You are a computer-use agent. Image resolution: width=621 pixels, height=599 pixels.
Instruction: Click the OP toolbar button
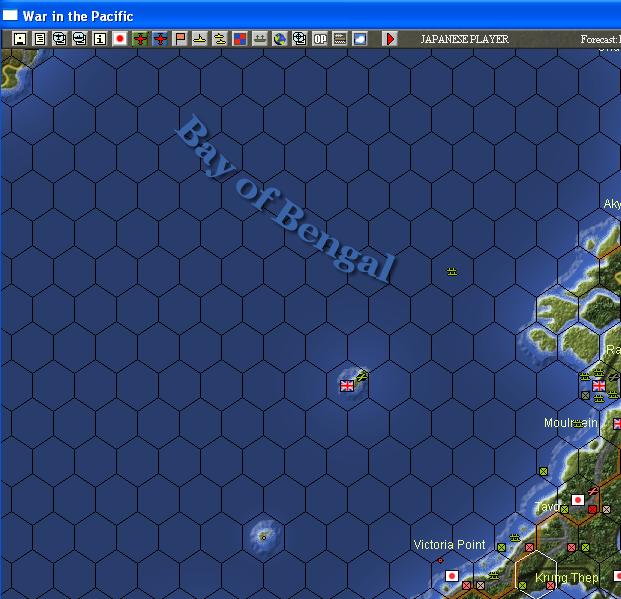click(x=320, y=39)
